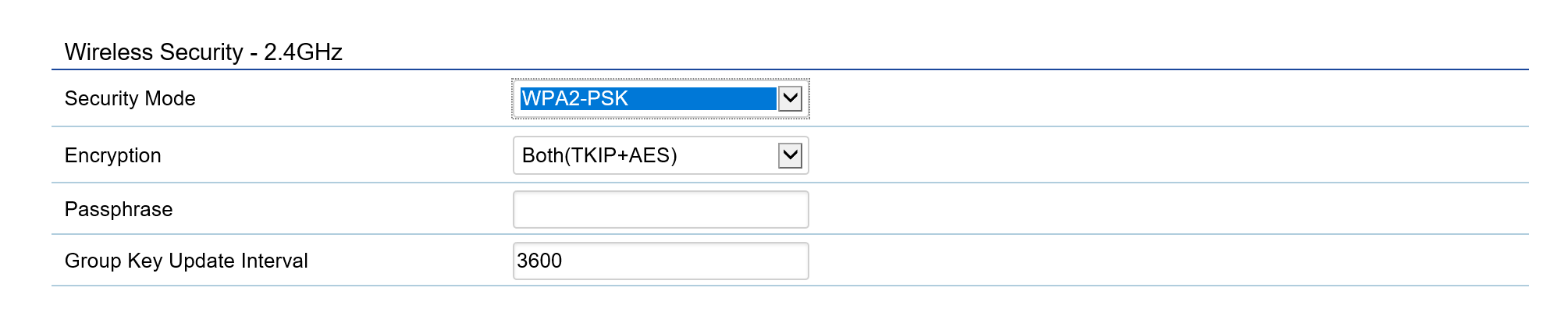Click the Both(TKIP+AES) combo box
The height and width of the screenshot is (309, 1568).
(x=660, y=155)
